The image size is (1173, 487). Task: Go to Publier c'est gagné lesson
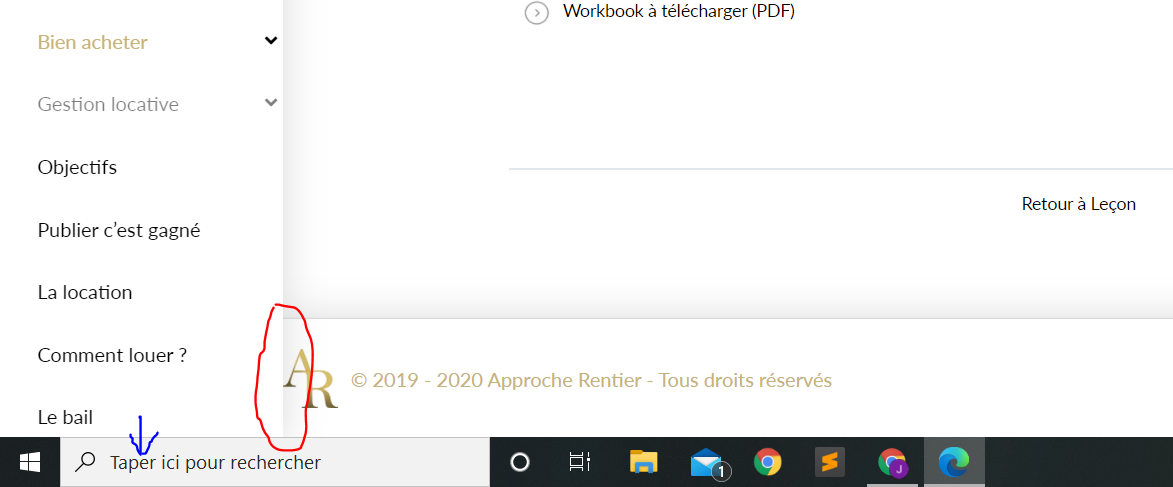click(x=119, y=230)
